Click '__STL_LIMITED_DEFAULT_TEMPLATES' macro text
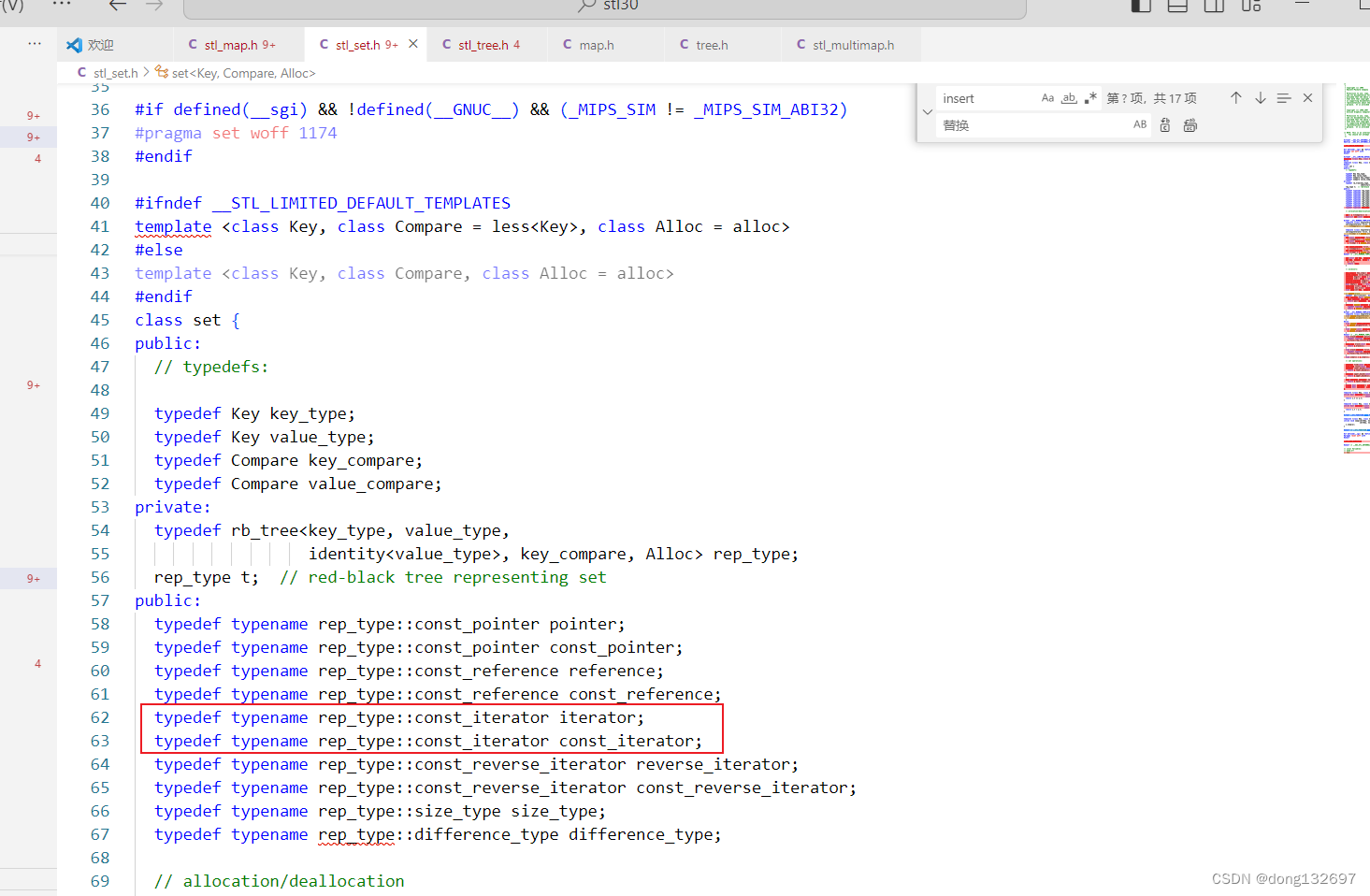Image resolution: width=1370 pixels, height=896 pixels. pos(361,203)
